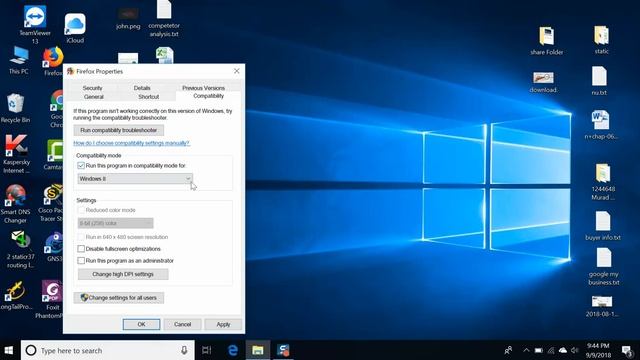Open Microsoft Edge from the taskbar
This screenshot has height=360, width=640.
(233, 350)
